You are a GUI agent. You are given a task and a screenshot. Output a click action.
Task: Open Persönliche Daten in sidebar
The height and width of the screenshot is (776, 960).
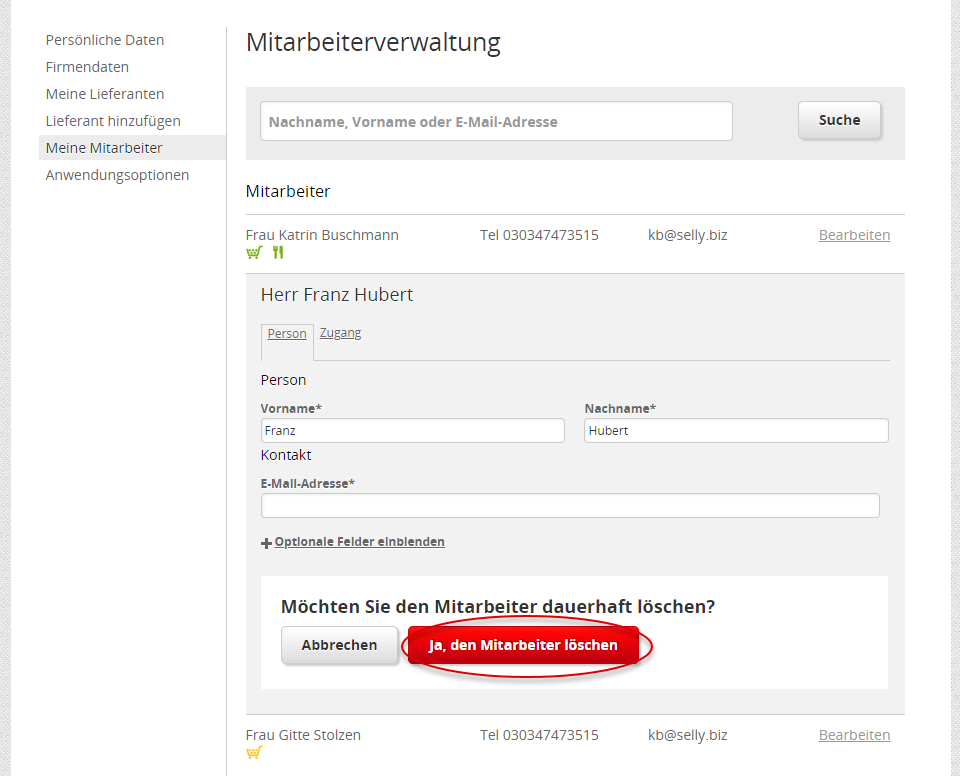pyautogui.click(x=105, y=40)
